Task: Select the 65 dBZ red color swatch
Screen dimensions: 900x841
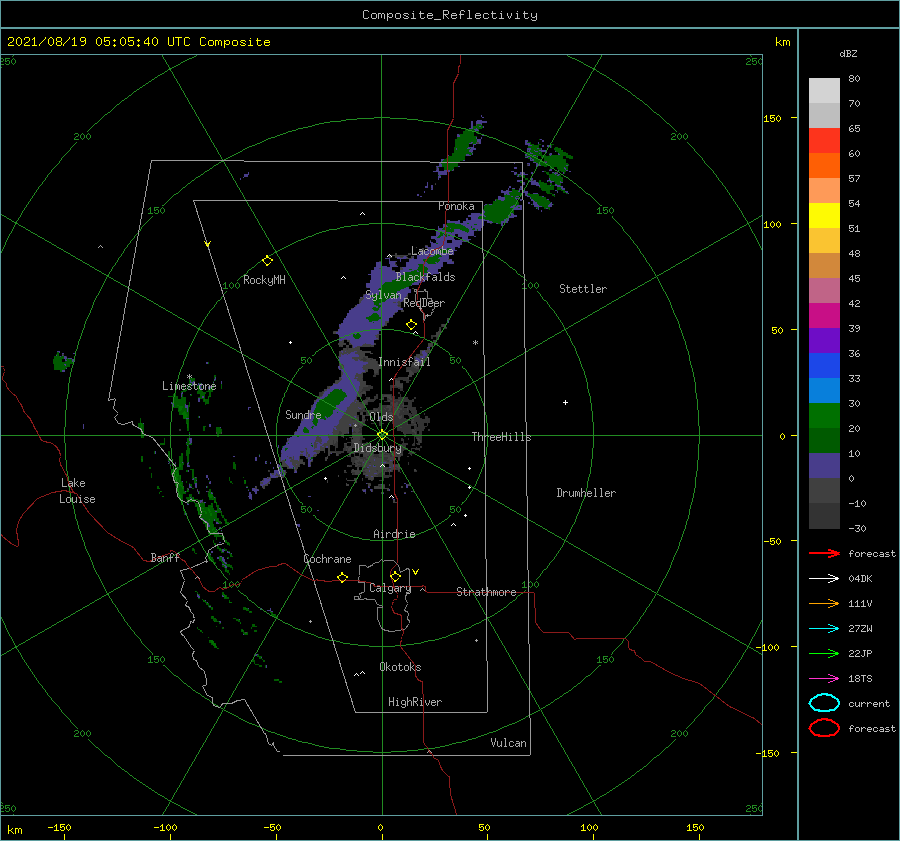Action: coord(824,140)
